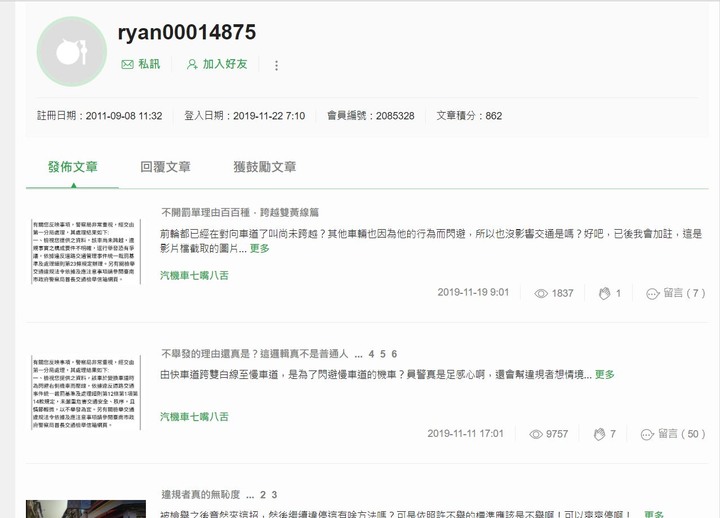Open photo thumbnail of 違規者真的無恥度 post
This screenshot has width=720, height=518.
tap(86, 509)
